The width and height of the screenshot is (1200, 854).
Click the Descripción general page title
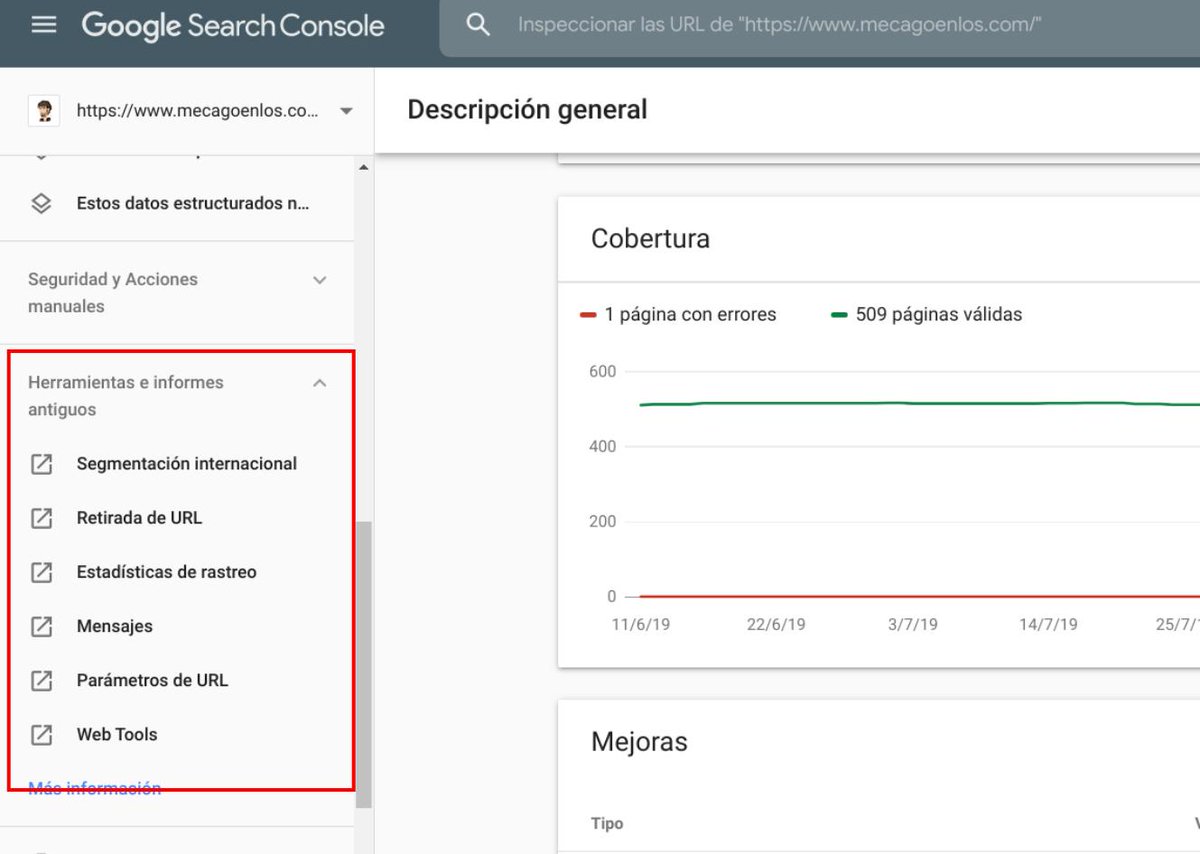[527, 110]
